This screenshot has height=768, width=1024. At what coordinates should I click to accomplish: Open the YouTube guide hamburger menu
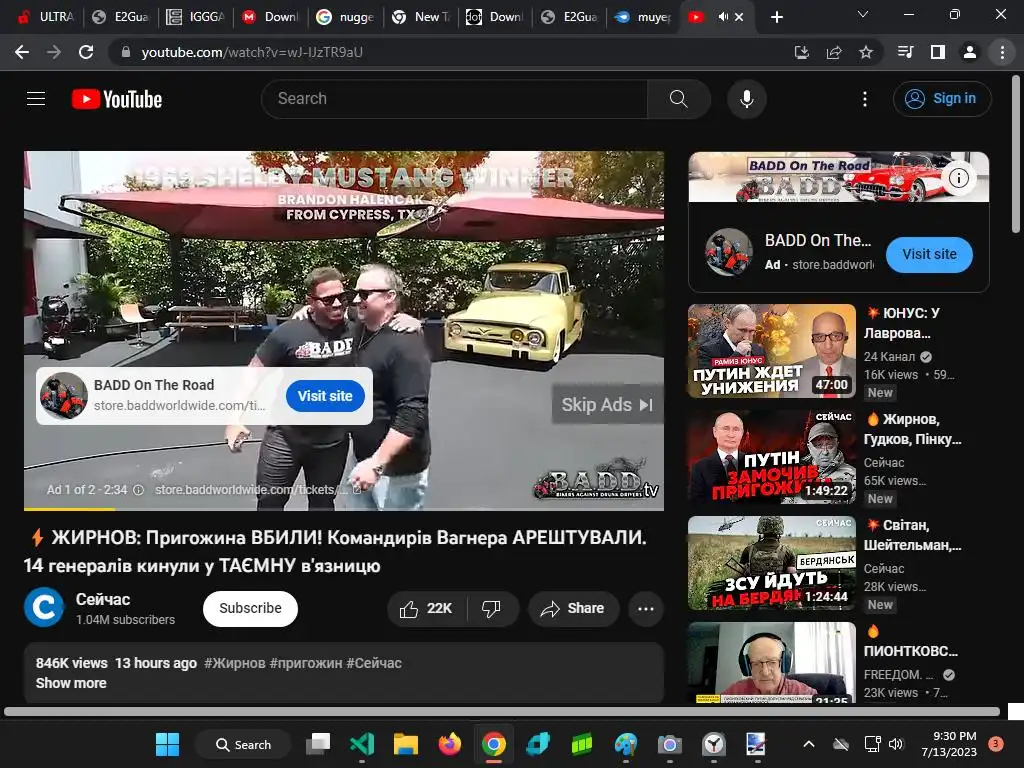click(x=36, y=99)
